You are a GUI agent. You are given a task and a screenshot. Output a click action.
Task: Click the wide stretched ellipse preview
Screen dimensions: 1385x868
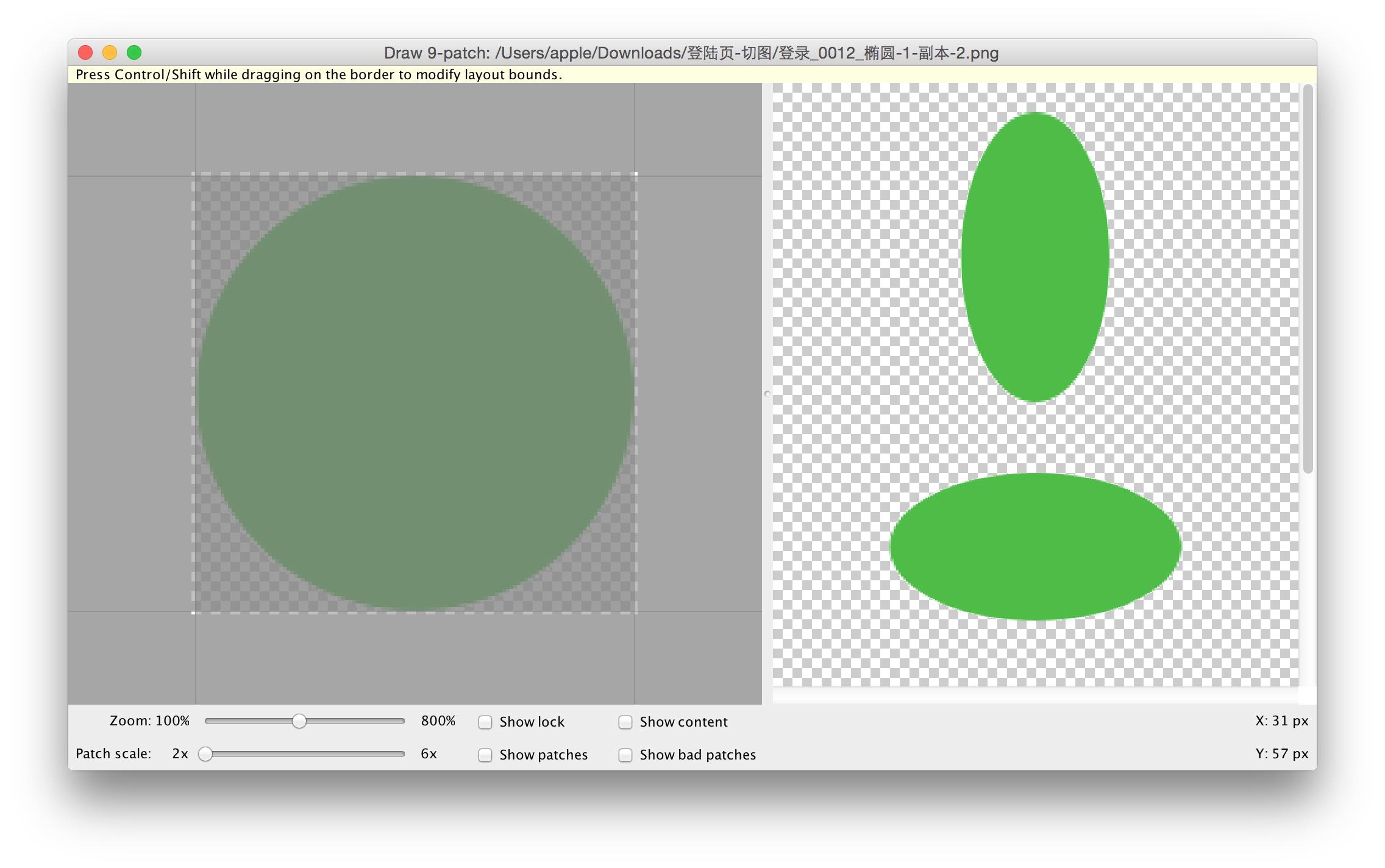1035,547
